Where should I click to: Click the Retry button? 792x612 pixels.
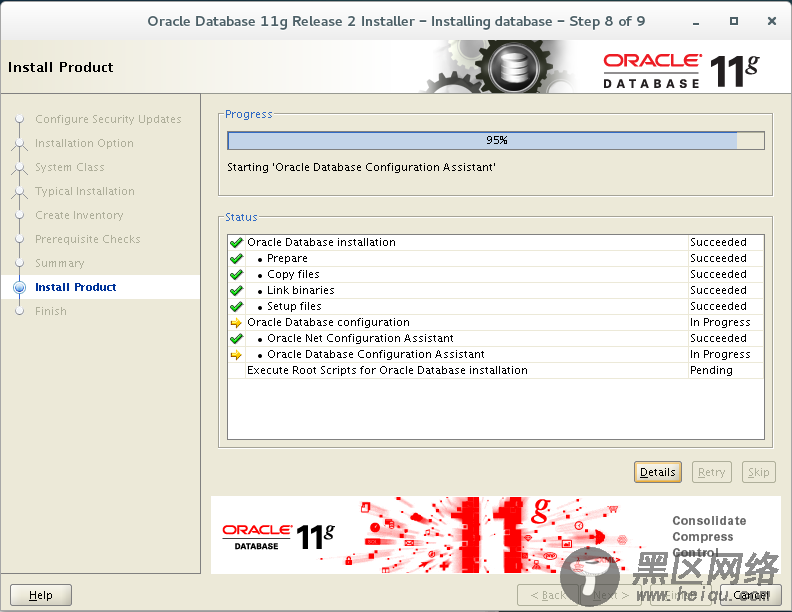(711, 472)
